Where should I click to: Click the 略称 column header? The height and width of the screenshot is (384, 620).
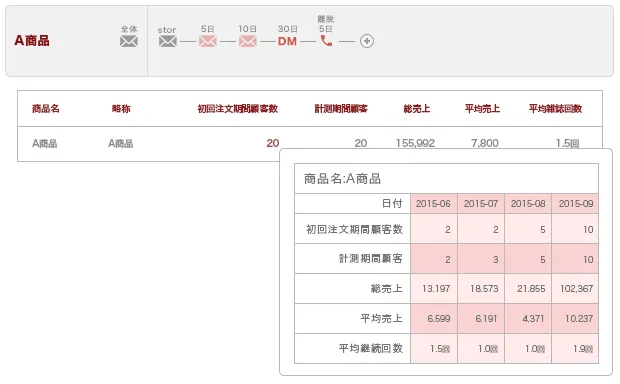121,108
